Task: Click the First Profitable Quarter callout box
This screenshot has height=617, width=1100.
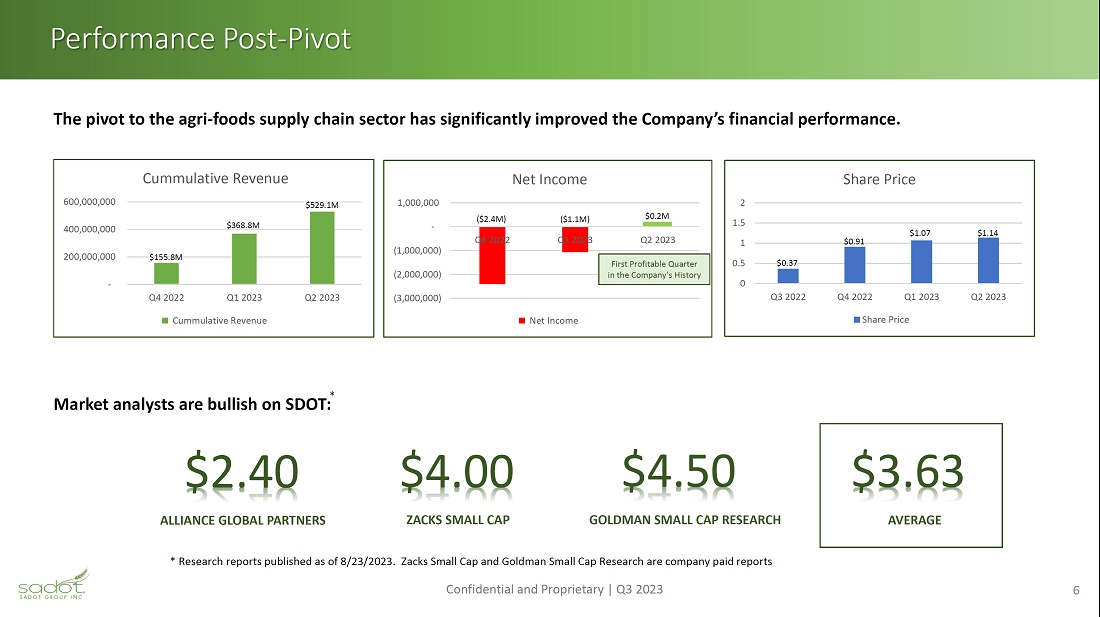Action: [654, 270]
